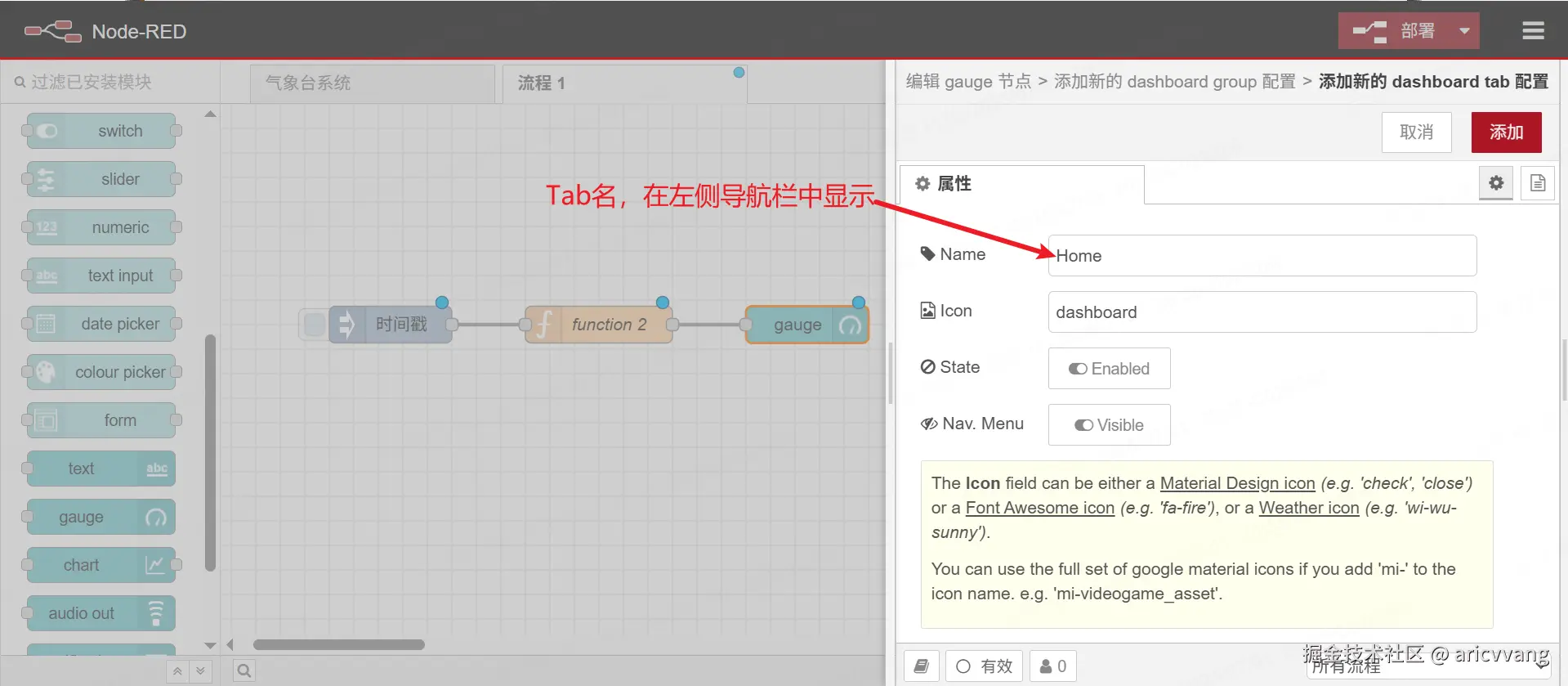Select the text palette node
This screenshot has height=686, width=1568.
[x=101, y=469]
